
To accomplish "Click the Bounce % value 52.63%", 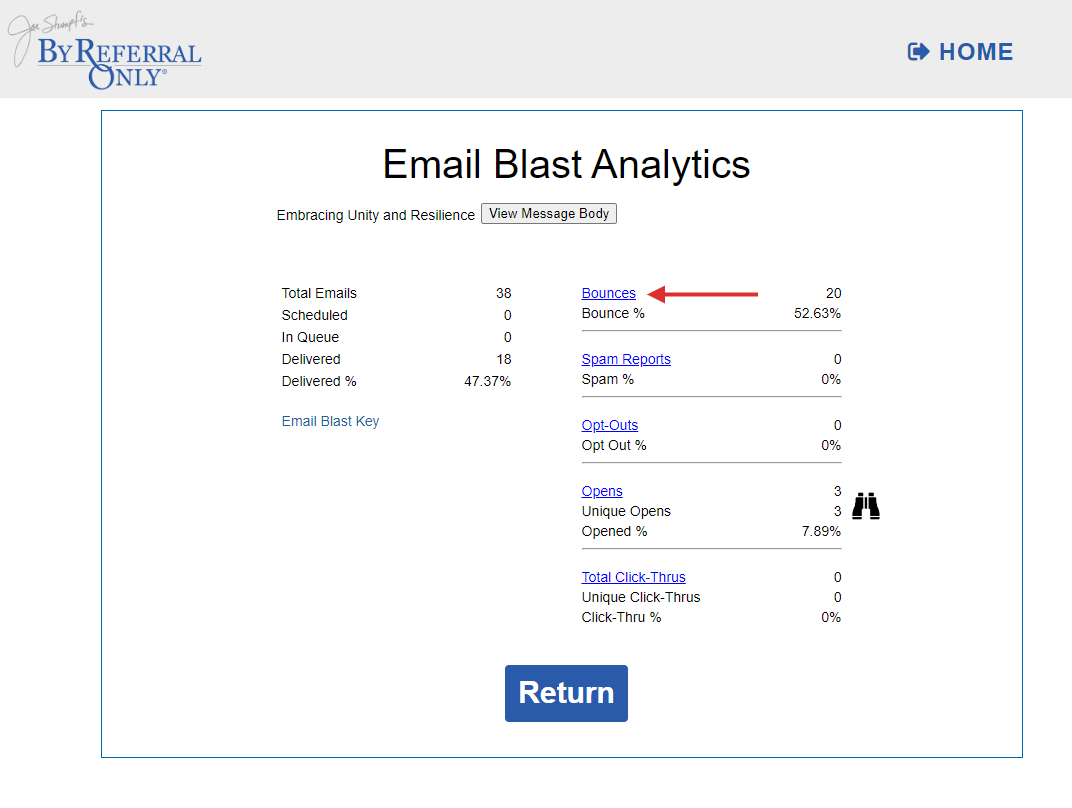I will tap(817, 314).
